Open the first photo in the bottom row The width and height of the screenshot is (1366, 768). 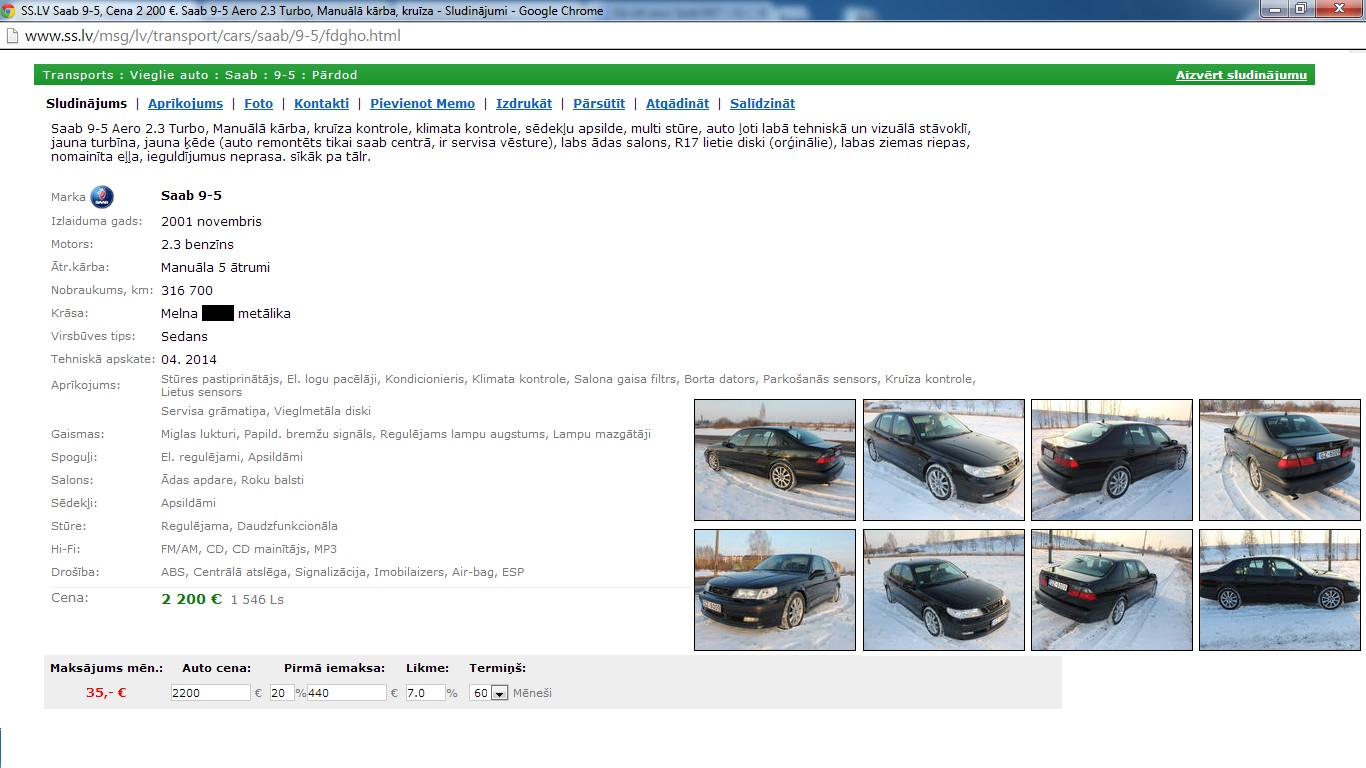tap(775, 590)
